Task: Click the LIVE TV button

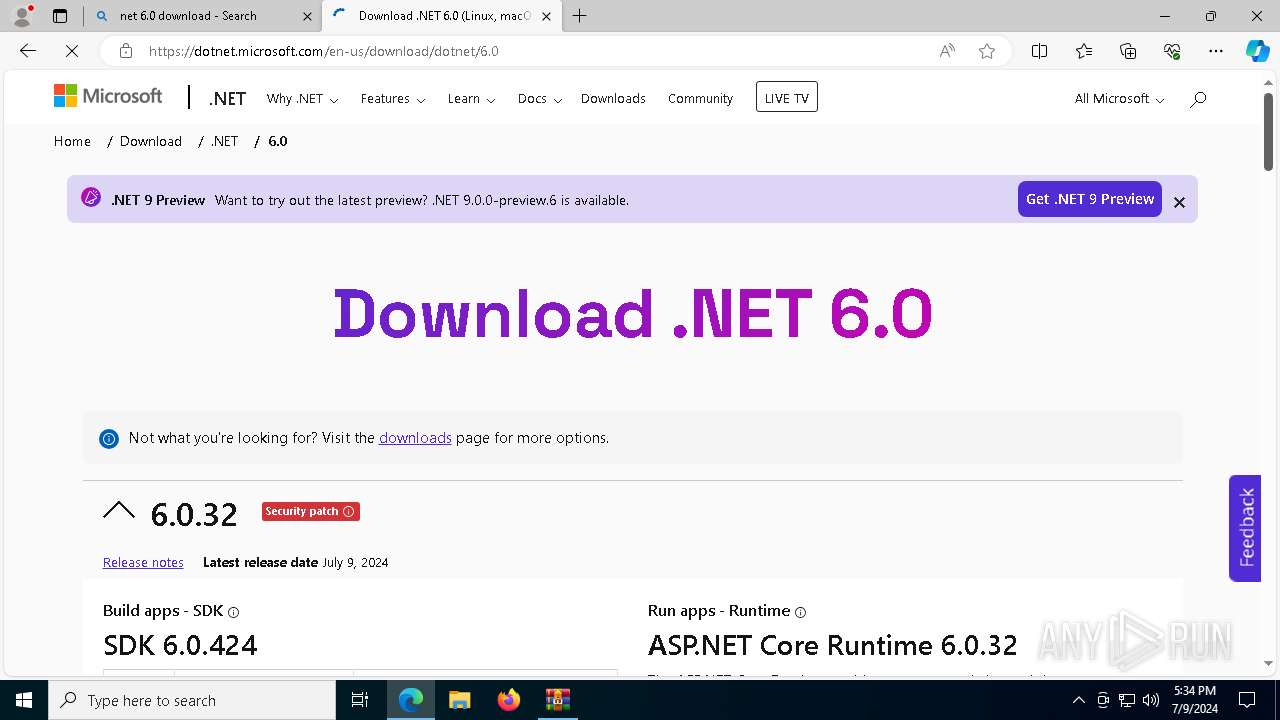Action: point(787,97)
